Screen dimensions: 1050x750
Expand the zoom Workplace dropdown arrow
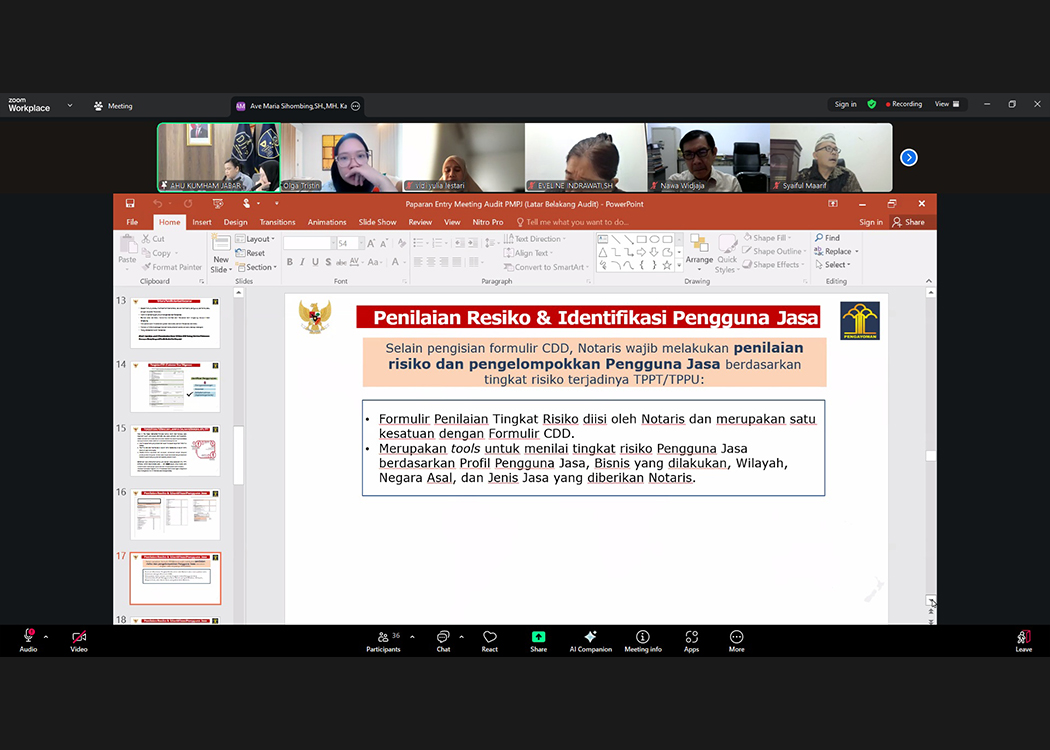[x=70, y=105]
